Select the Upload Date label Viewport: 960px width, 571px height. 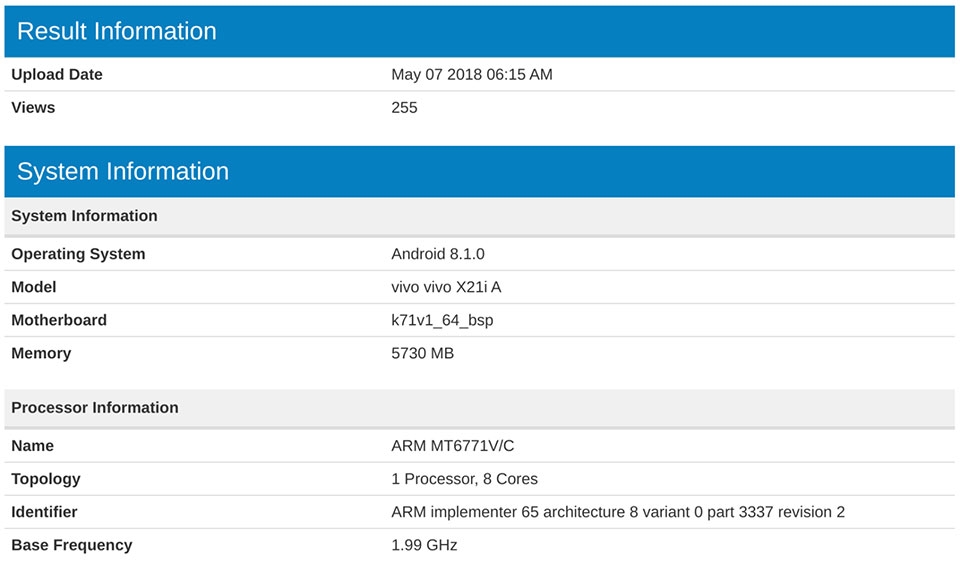coord(57,75)
